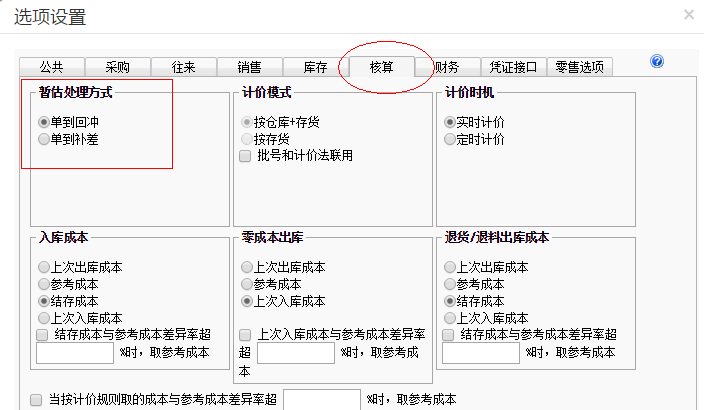This screenshot has height=410, width=704.
Task: Switch to the 公共 tab
Action: coord(51,67)
